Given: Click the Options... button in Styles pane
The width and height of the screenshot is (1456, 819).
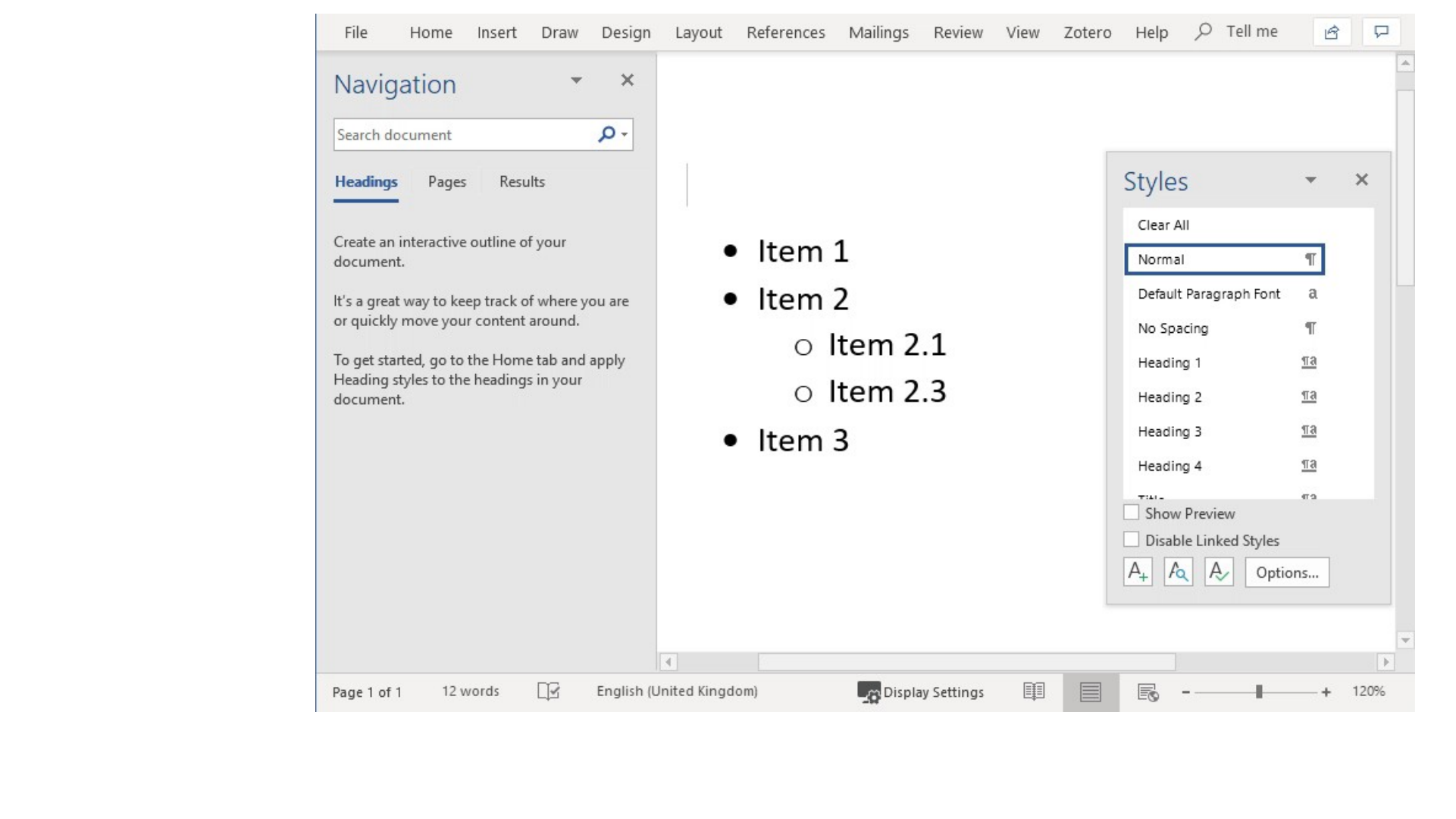Looking at the screenshot, I should pos(1287,573).
